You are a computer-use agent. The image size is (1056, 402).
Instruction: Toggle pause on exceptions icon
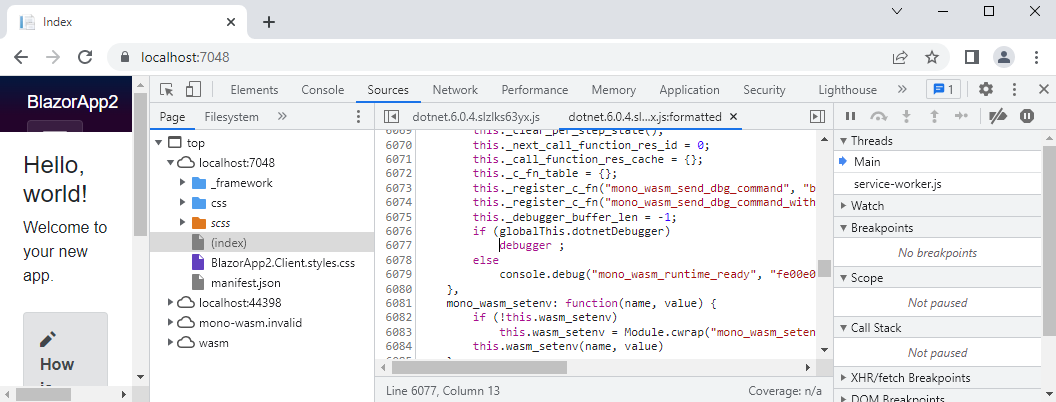coord(1027,116)
